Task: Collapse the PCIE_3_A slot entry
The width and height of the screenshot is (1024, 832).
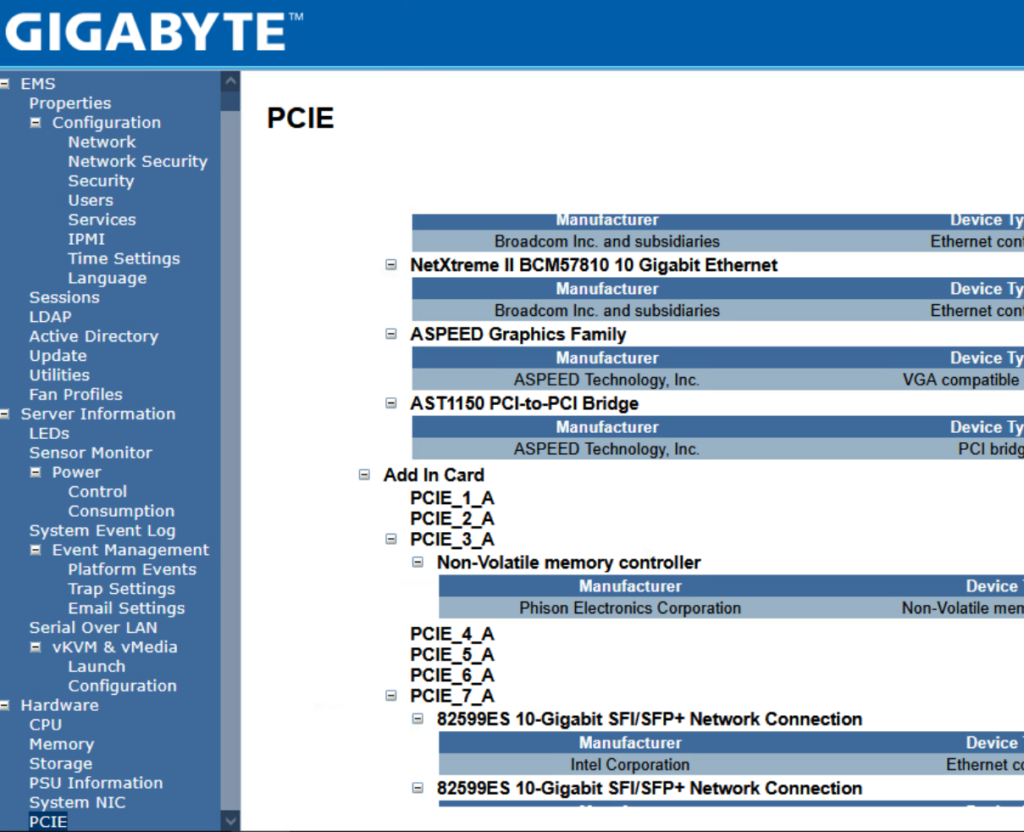Action: pyautogui.click(x=392, y=540)
